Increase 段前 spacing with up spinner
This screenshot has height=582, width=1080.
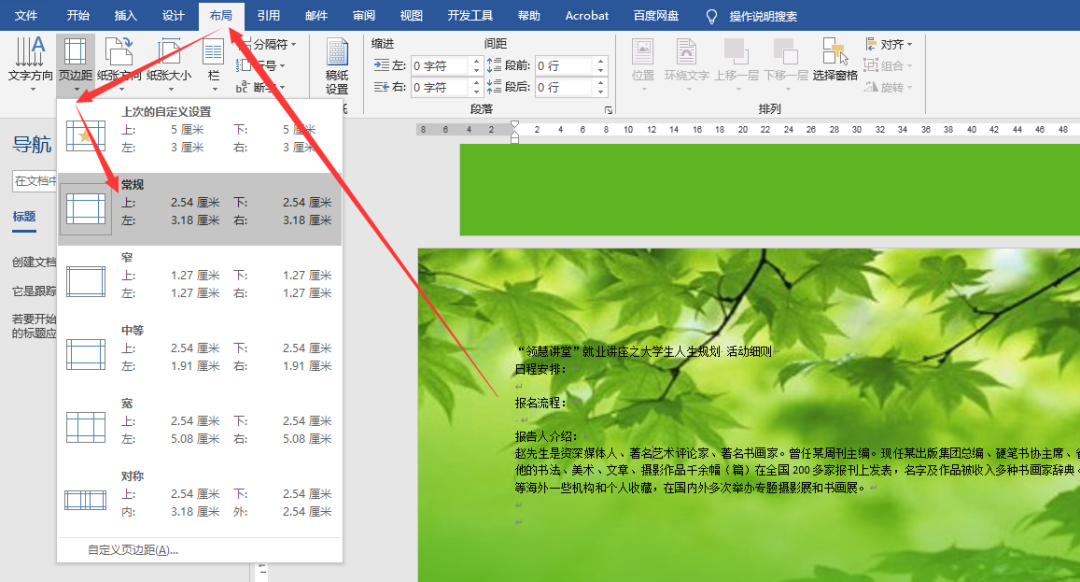(601, 61)
